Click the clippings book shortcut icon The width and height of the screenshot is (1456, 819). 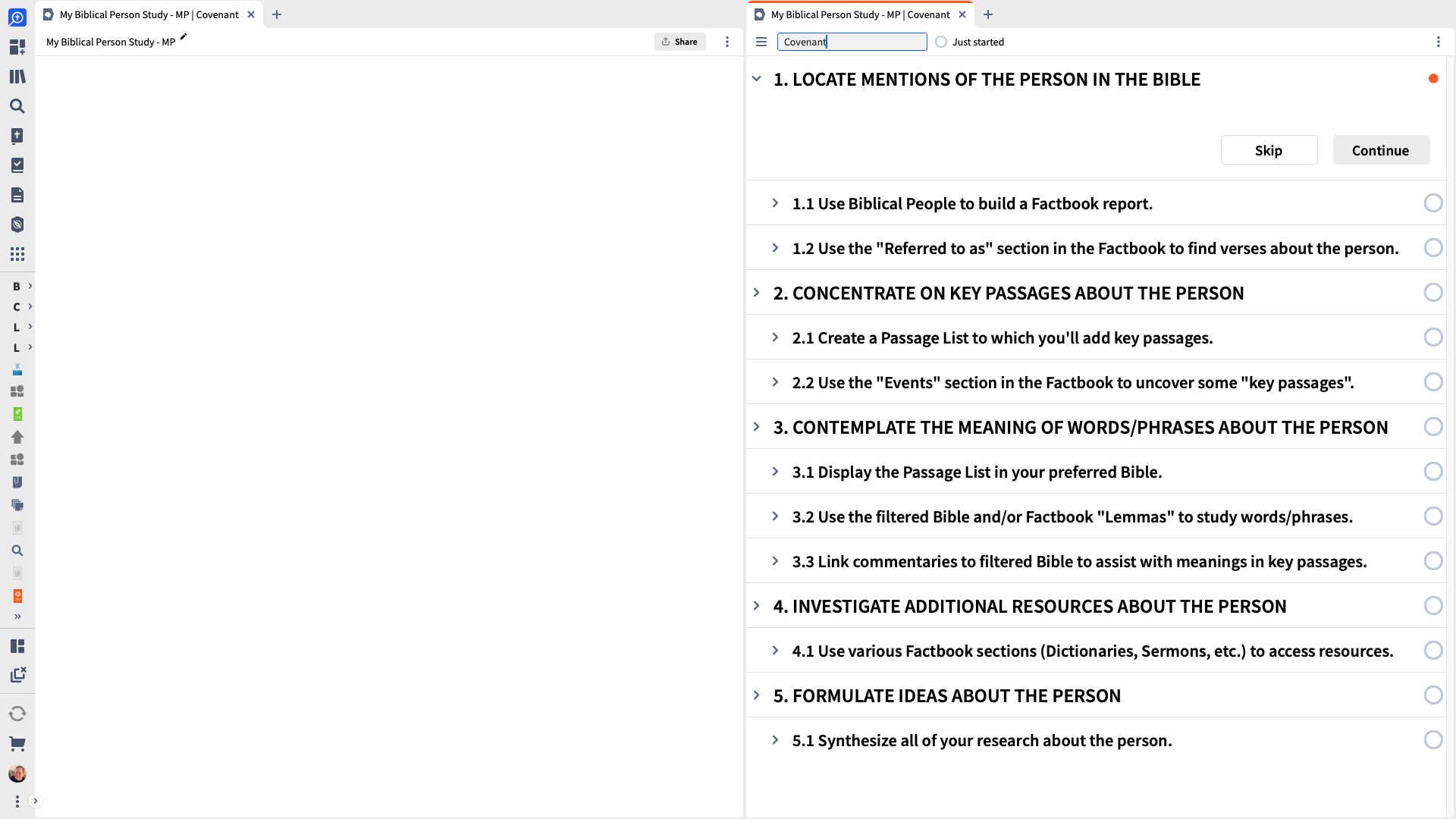click(17, 482)
